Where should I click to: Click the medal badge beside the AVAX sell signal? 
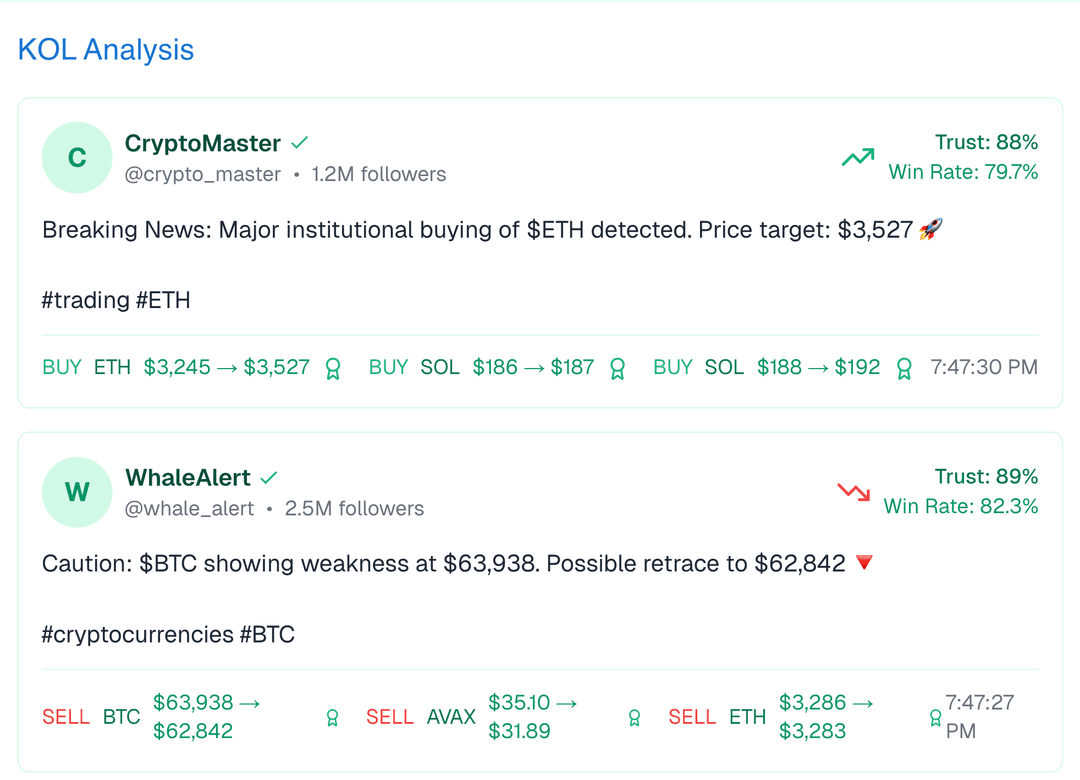(x=636, y=717)
